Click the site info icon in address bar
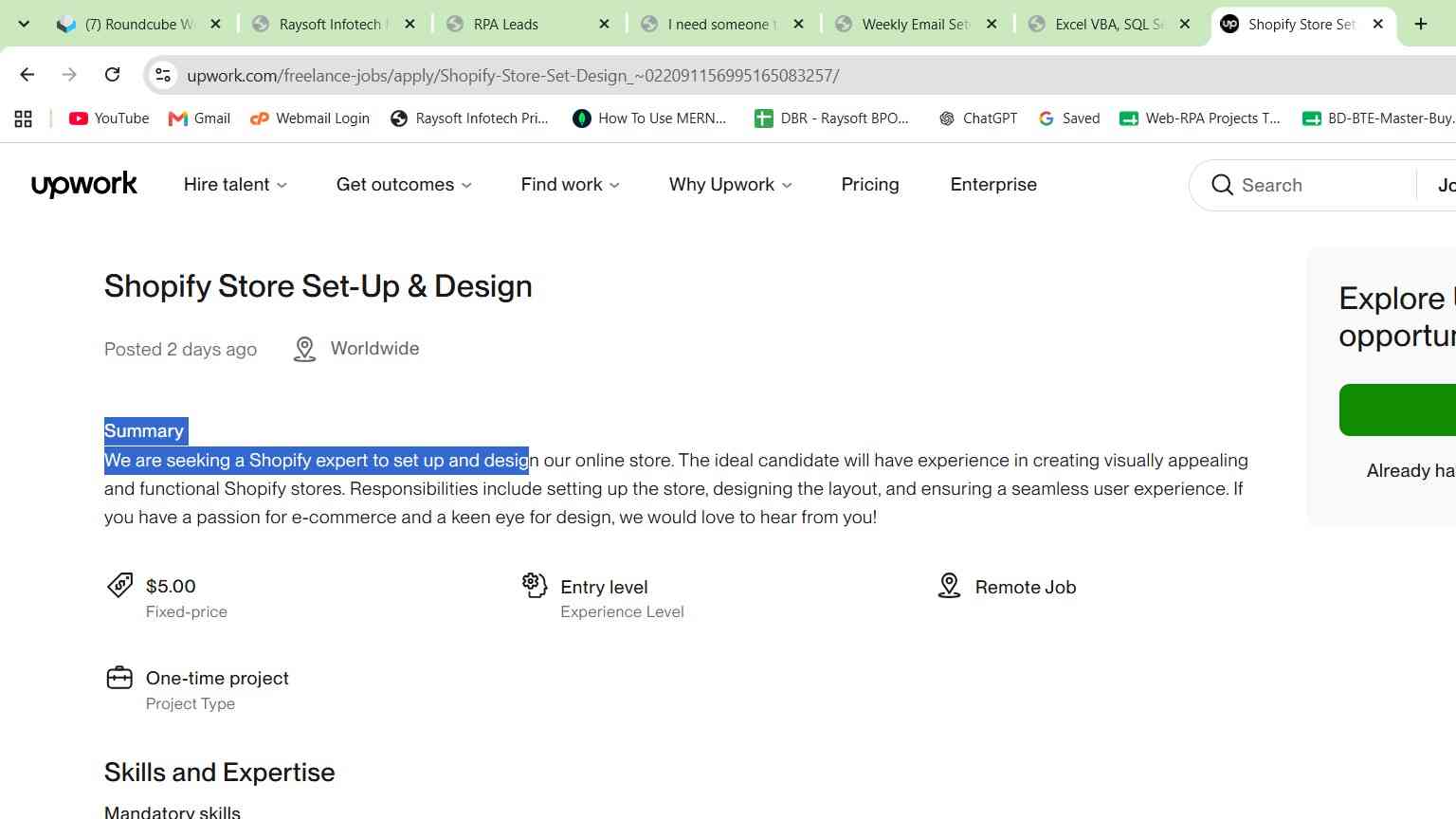Viewport: 1456px width, 819px height. [163, 75]
